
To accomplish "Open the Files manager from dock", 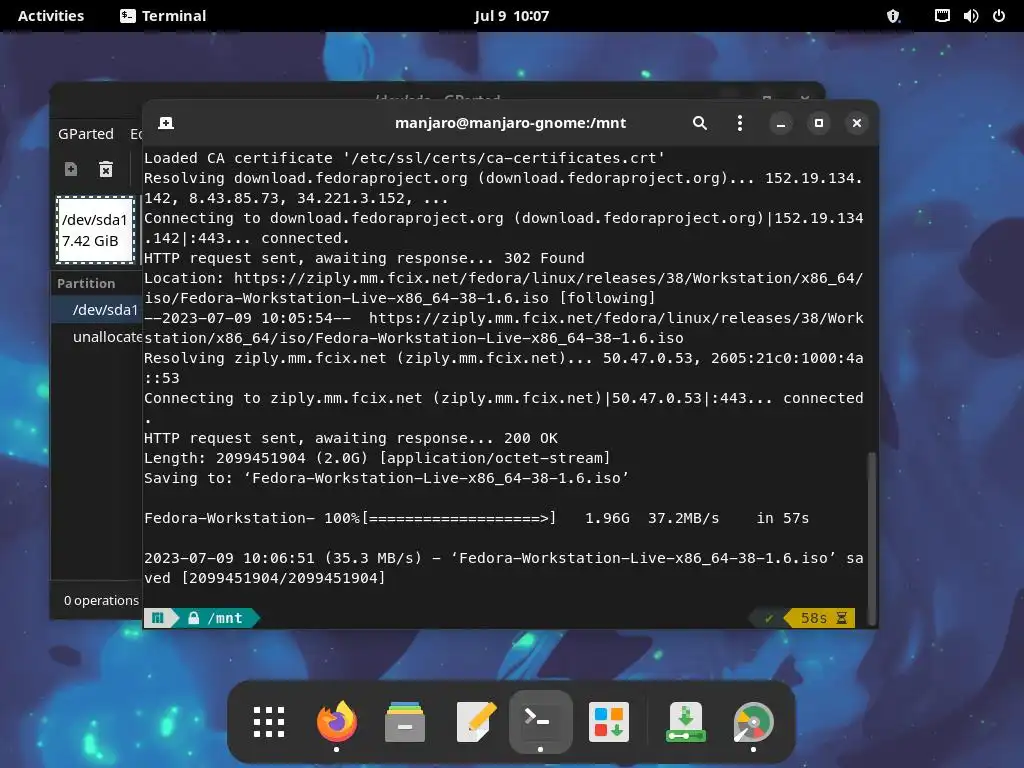I will coord(405,722).
